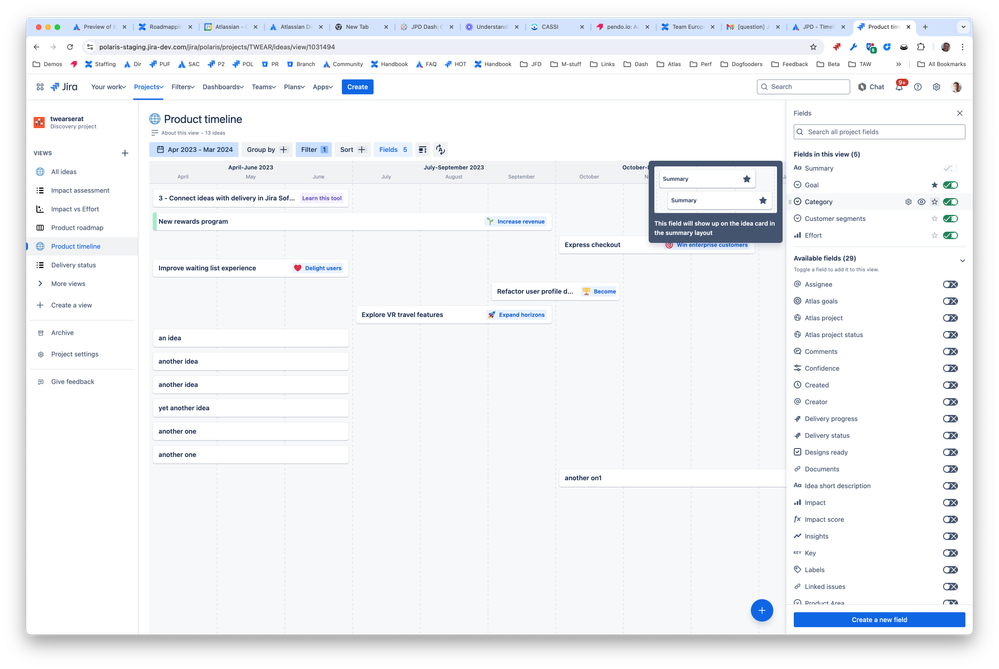This screenshot has width=999, height=669.
Task: Enable the Atlas goals field toggle
Action: click(x=950, y=301)
